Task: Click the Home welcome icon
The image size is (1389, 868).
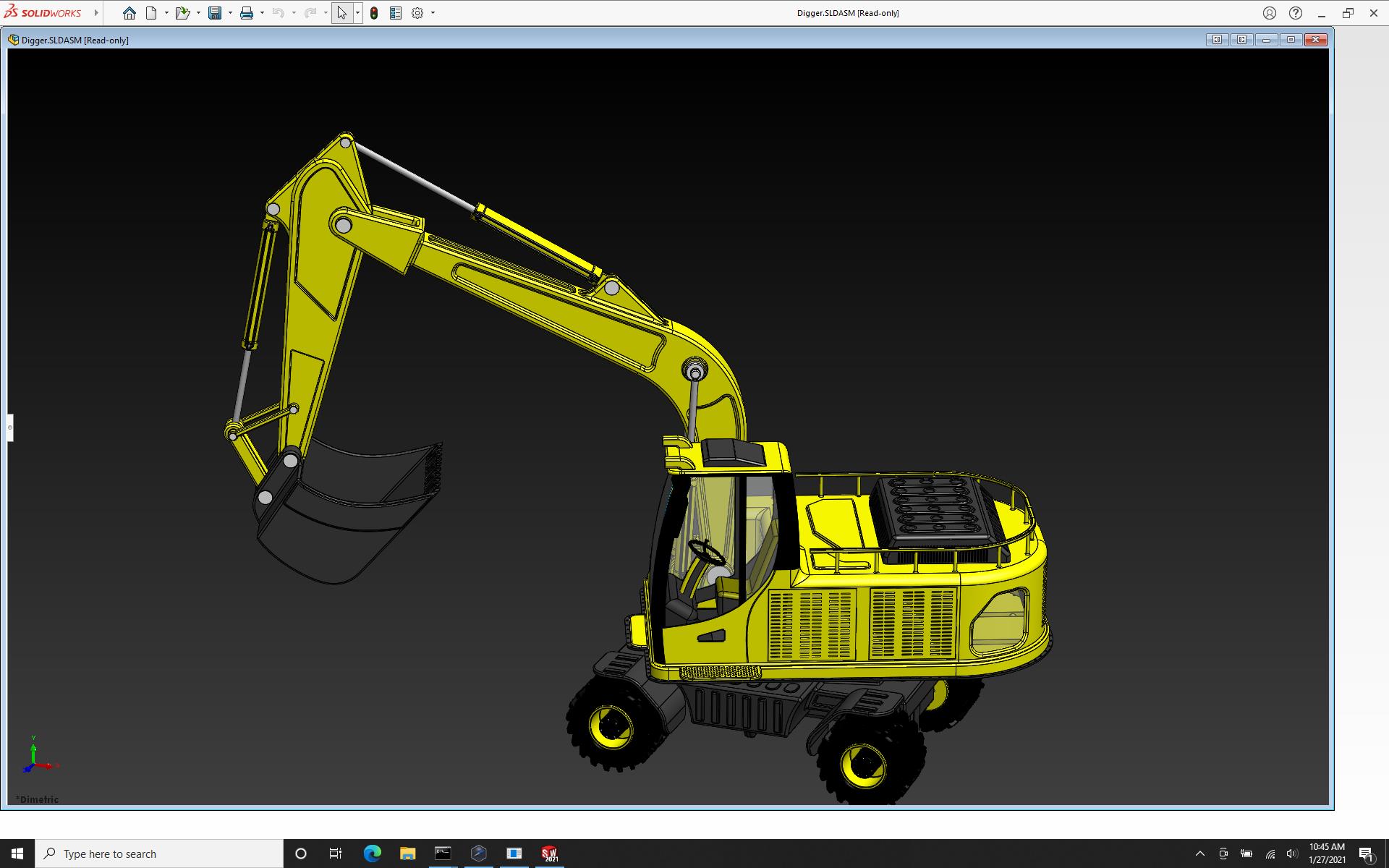Action: click(x=129, y=13)
